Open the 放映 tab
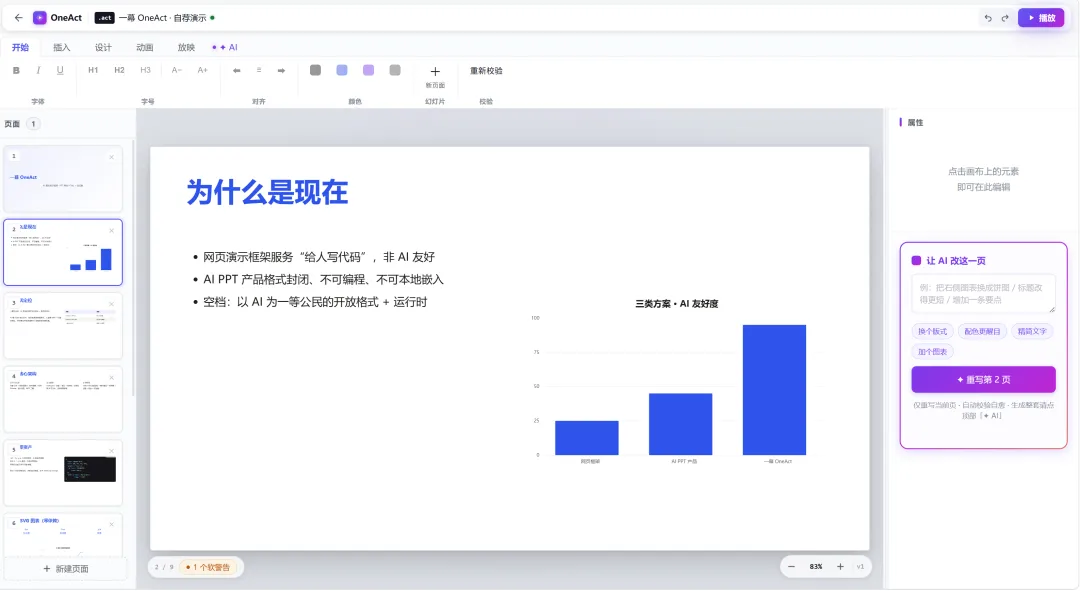 point(186,48)
